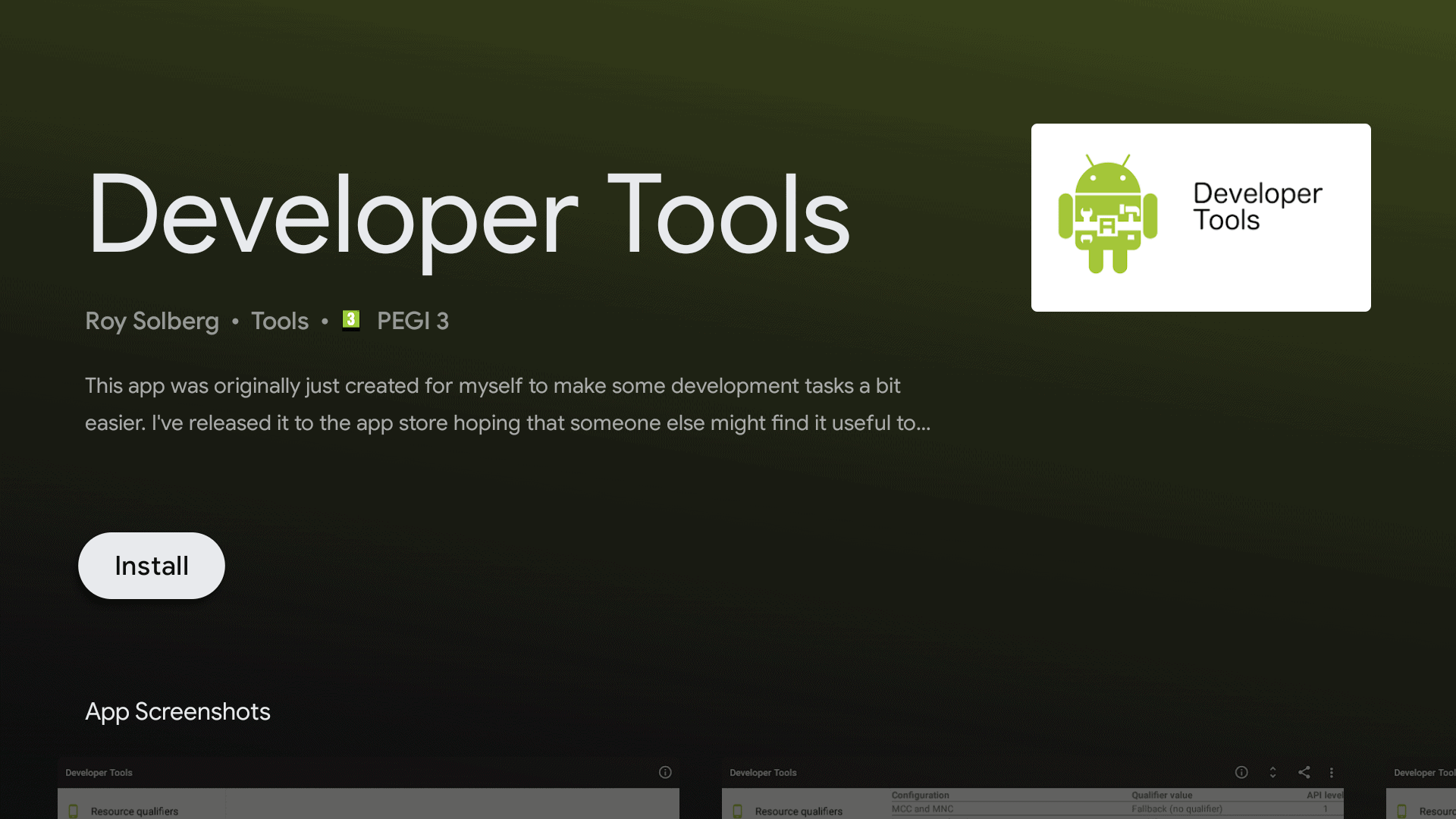1456x819 pixels.
Task: Select Resource qualifiers in first screenshot
Action: [134, 811]
